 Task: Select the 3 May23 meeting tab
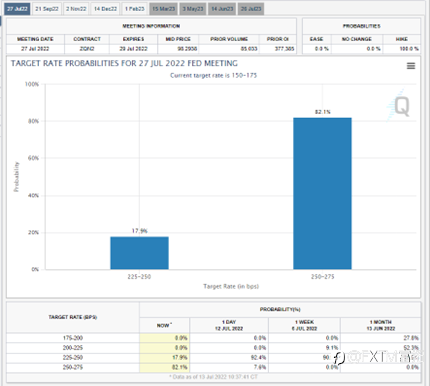(x=193, y=9)
